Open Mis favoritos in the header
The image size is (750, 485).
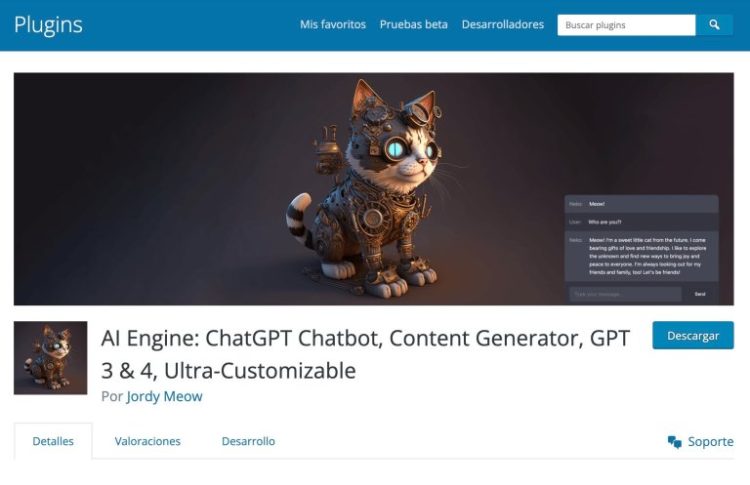coord(333,24)
